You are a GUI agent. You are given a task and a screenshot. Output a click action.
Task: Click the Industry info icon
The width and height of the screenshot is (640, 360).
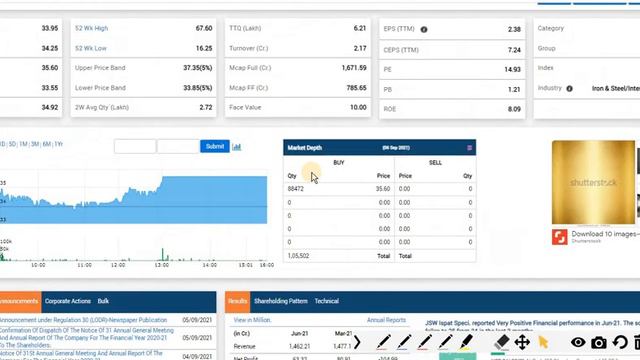tap(569, 89)
